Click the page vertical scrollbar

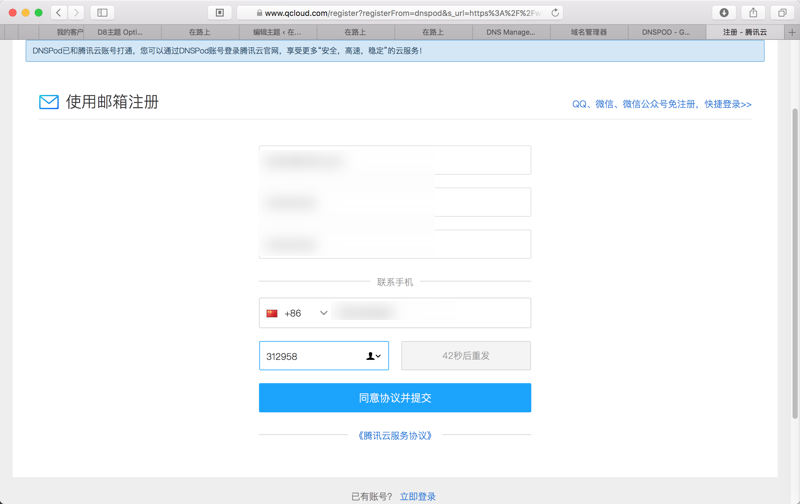tap(795, 263)
